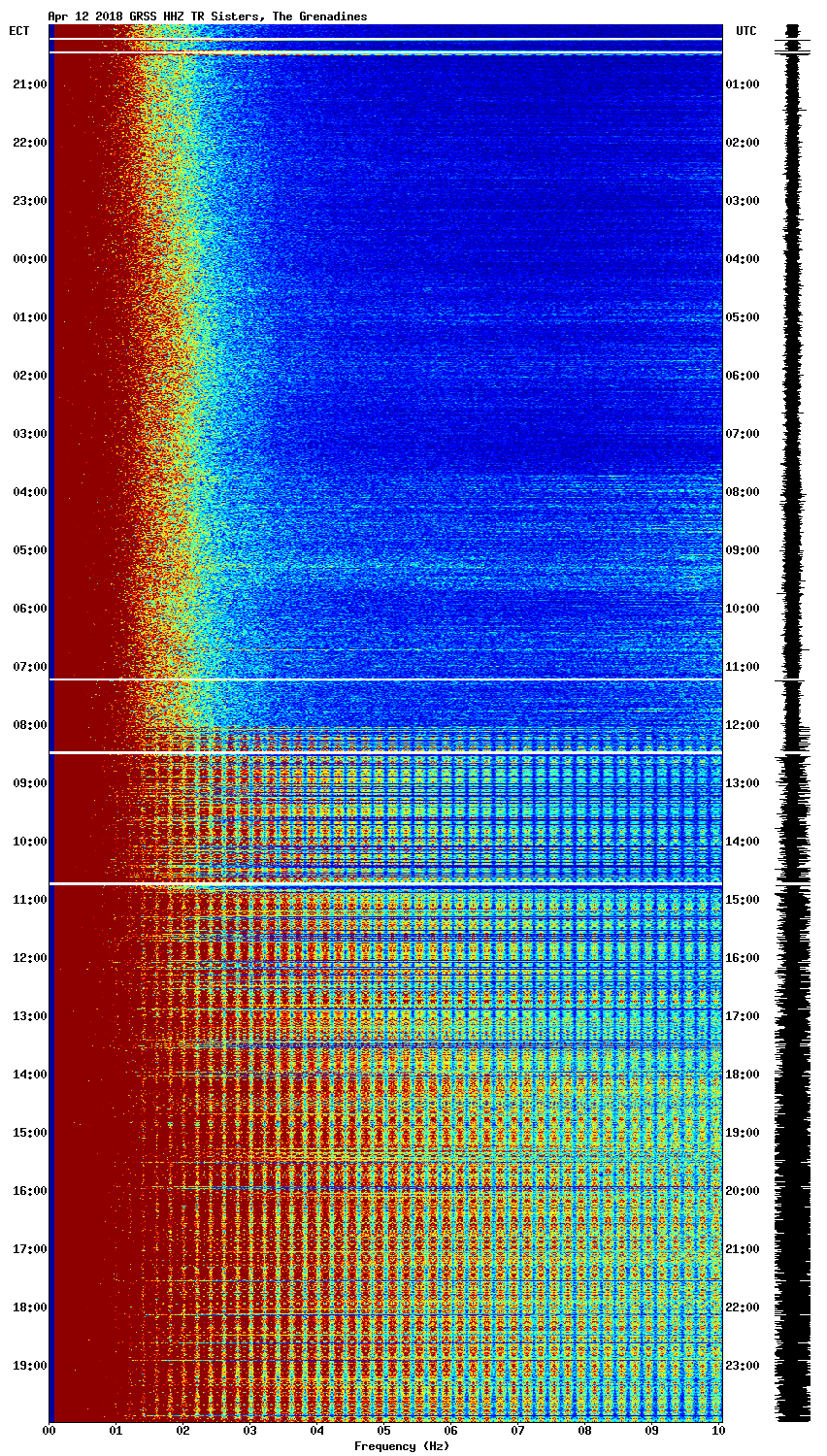Viewport: 827px width, 1456px height.
Task: Select the 01:00 ECT time tick label
Action: click(29, 317)
